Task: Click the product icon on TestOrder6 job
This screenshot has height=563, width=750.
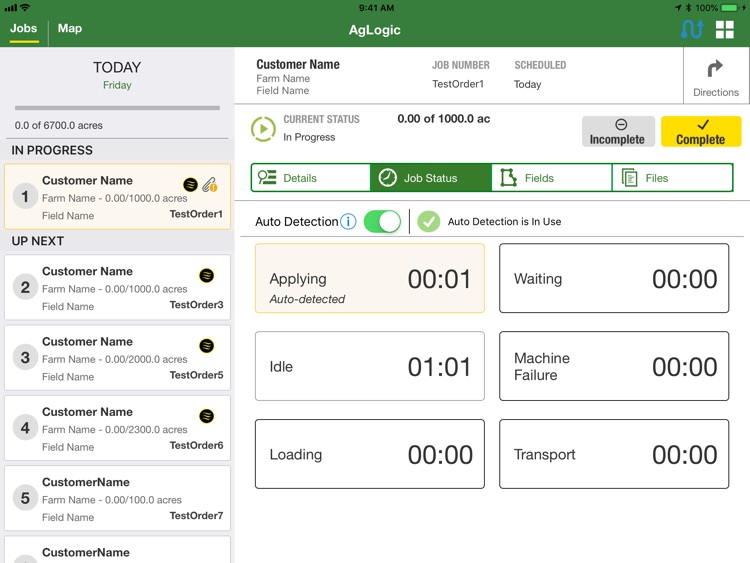Action: pyautogui.click(x=207, y=416)
